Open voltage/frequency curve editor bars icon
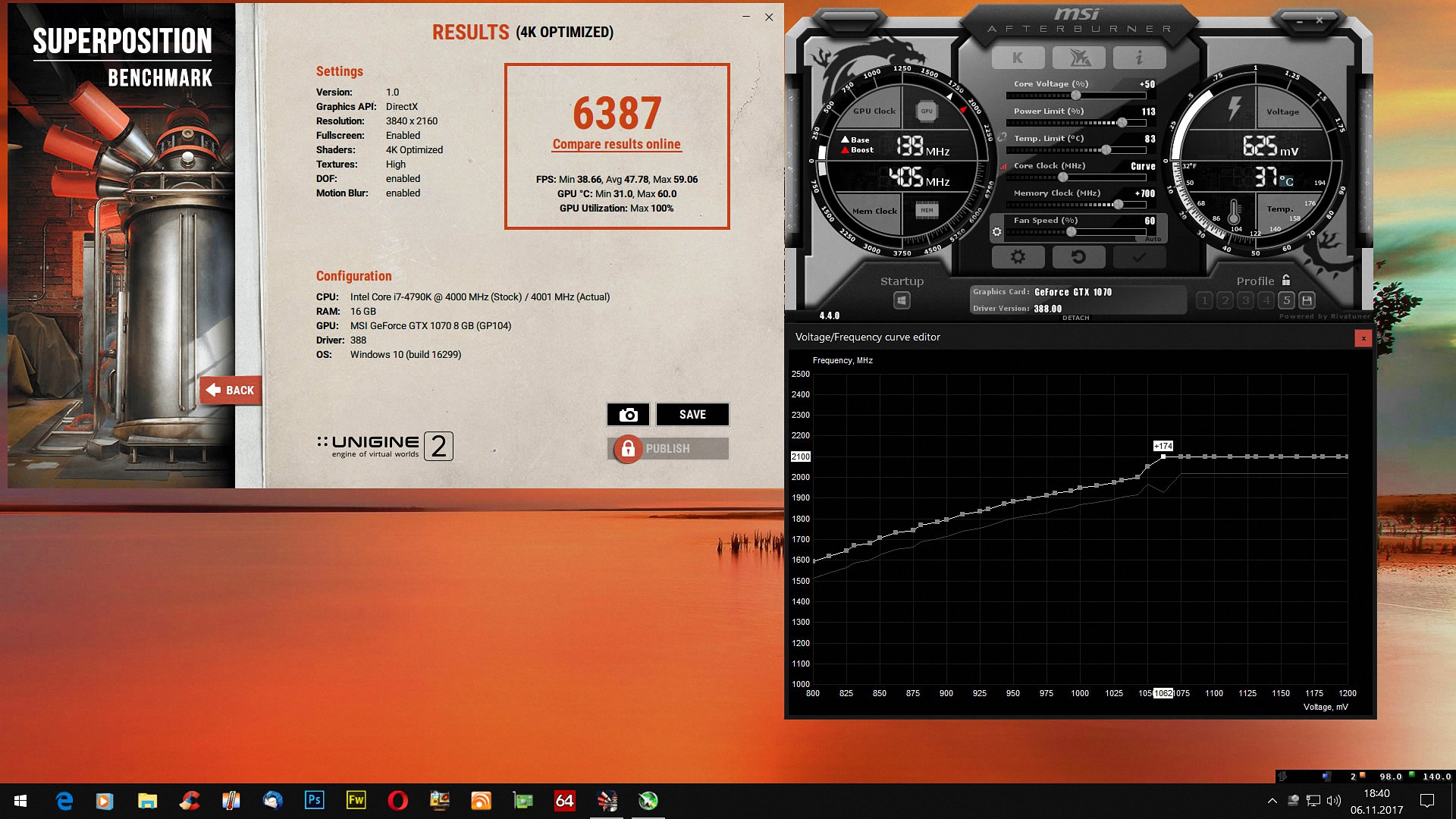The height and width of the screenshot is (819, 1456). pos(1004,166)
